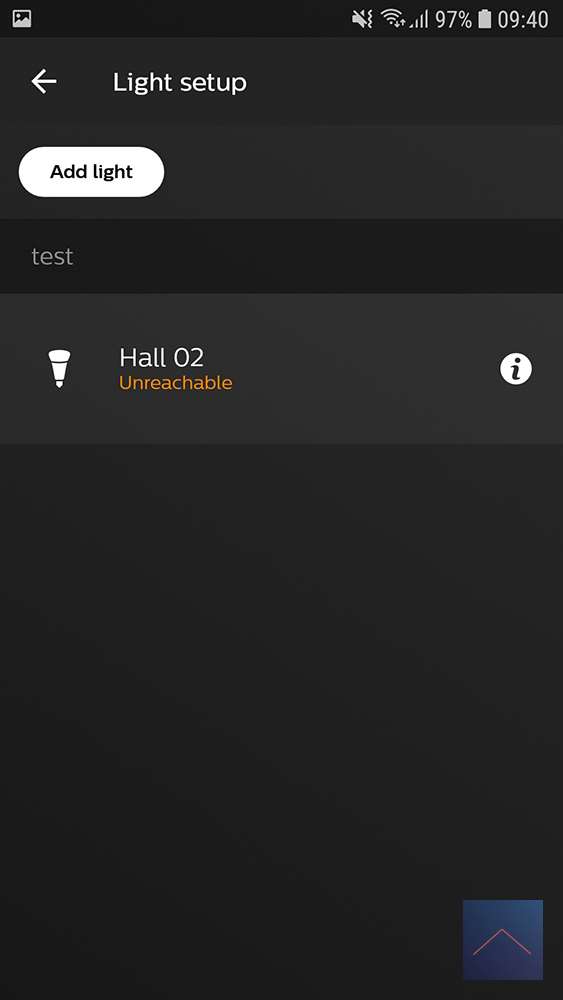This screenshot has width=563, height=1000.
Task: Select the test room header
Action: [281, 256]
